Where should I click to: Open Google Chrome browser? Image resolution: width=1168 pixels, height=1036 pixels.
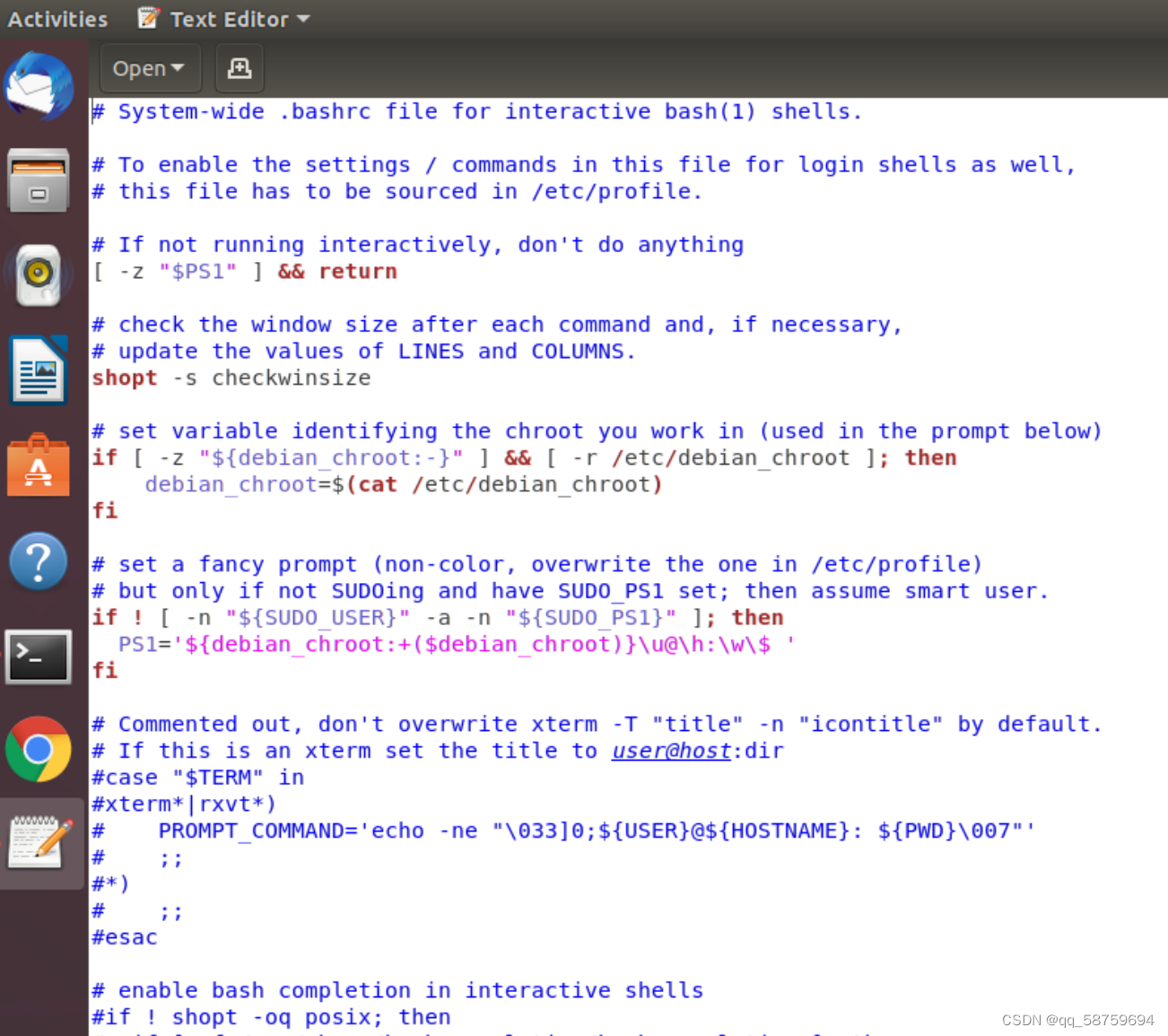(x=39, y=749)
